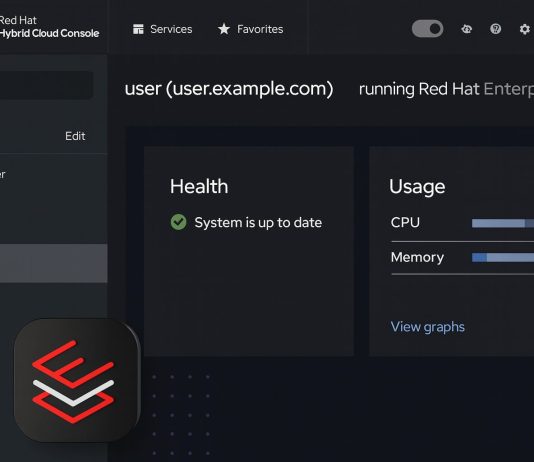Click the Health card title
This screenshot has height=462, width=534.
[199, 187]
